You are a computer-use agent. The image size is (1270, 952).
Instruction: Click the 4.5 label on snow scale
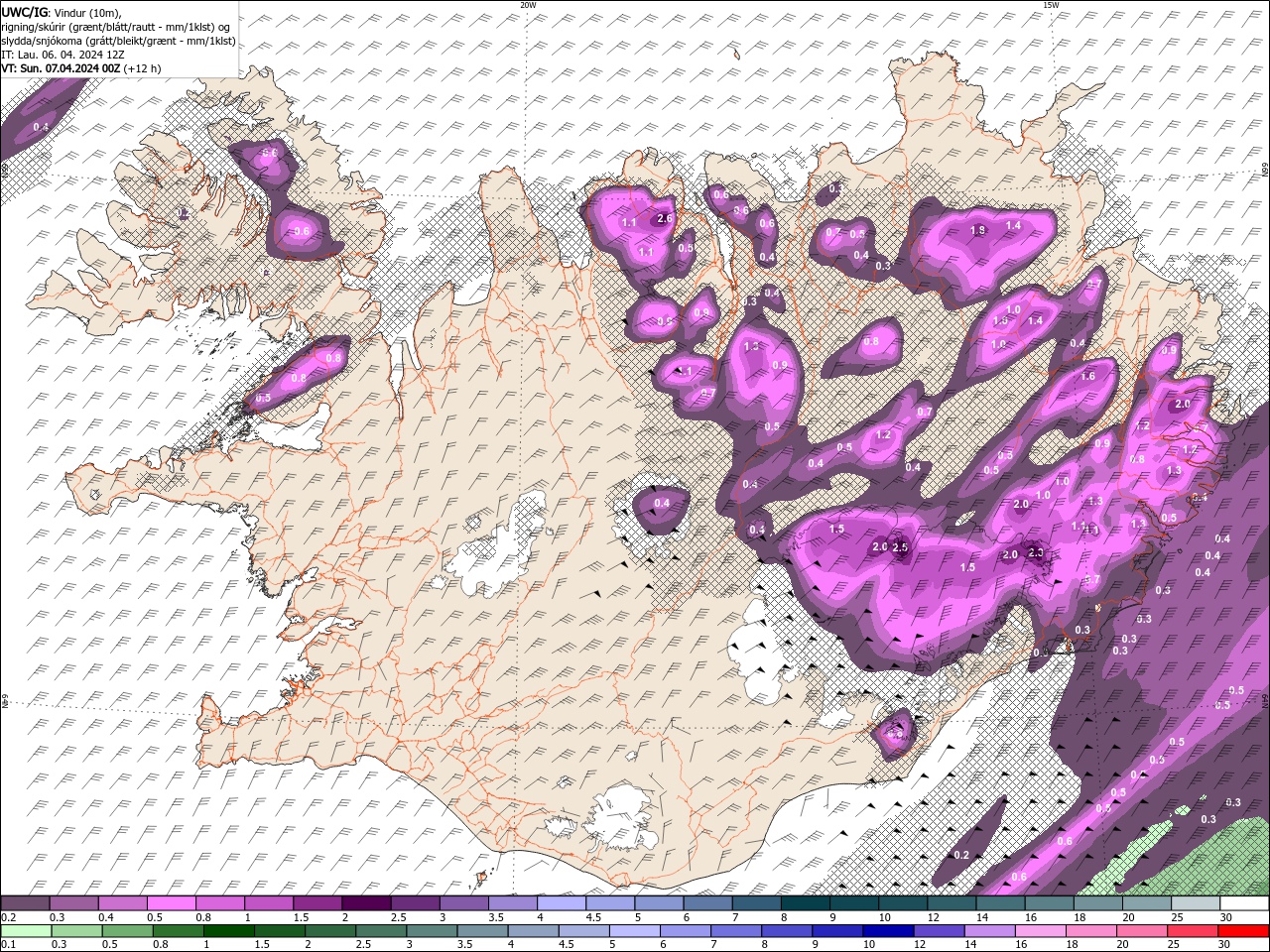592,917
